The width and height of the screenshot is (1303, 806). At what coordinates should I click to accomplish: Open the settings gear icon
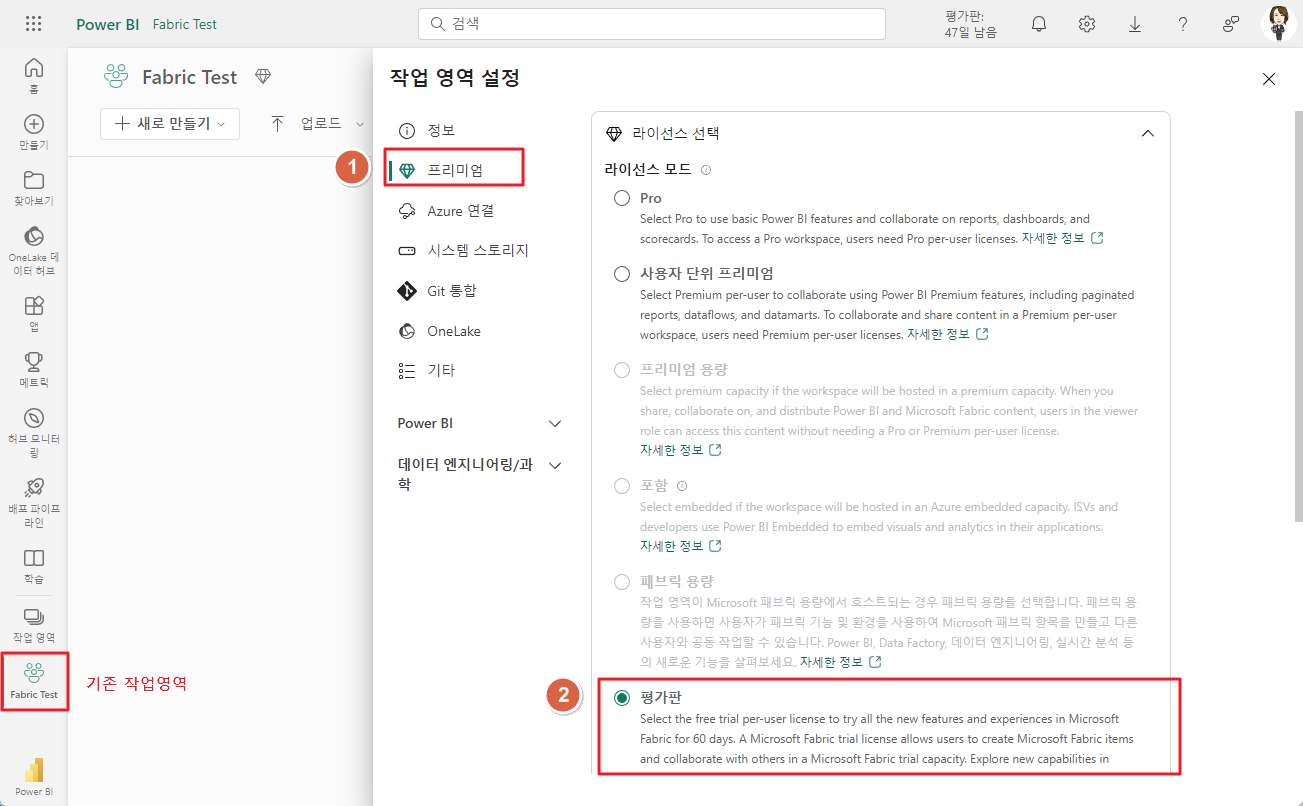[1087, 24]
